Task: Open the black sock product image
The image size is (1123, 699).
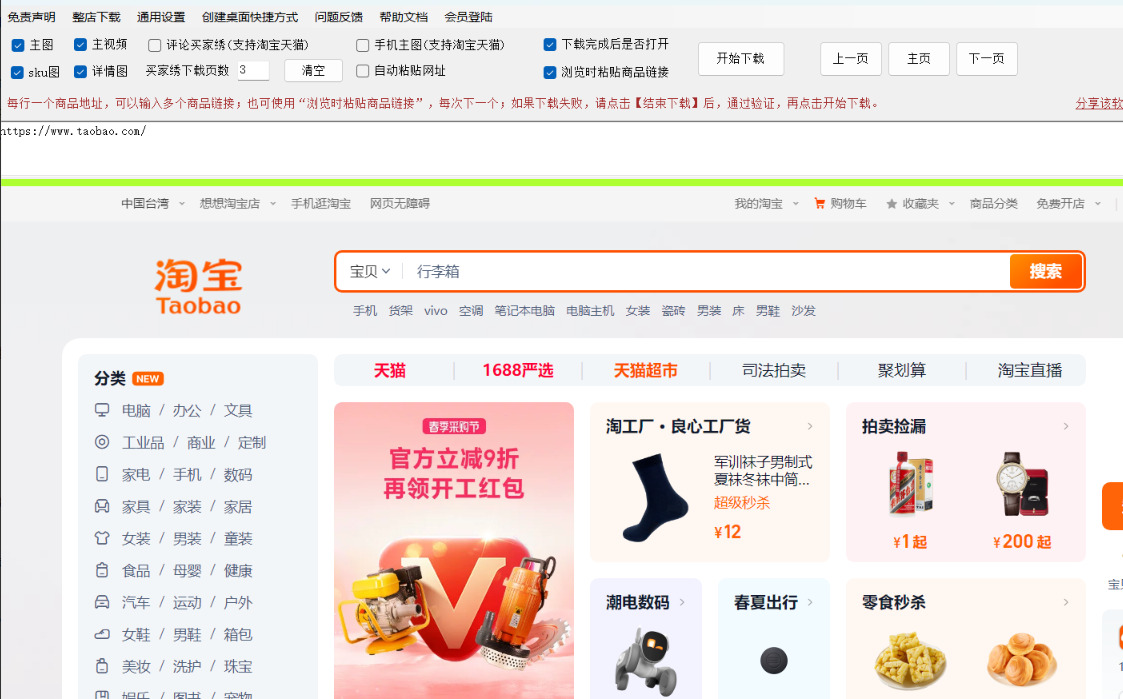Action: click(x=655, y=497)
